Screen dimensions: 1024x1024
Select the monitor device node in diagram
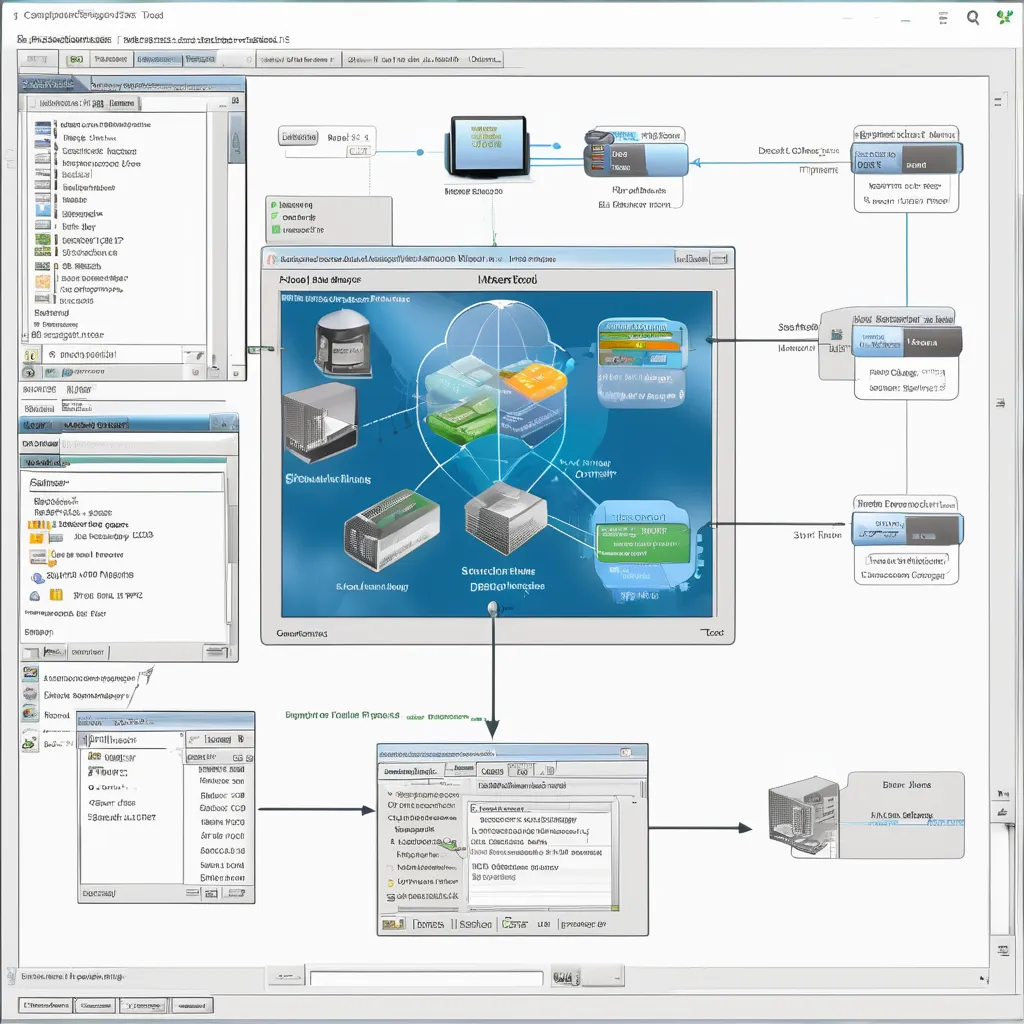pos(487,147)
